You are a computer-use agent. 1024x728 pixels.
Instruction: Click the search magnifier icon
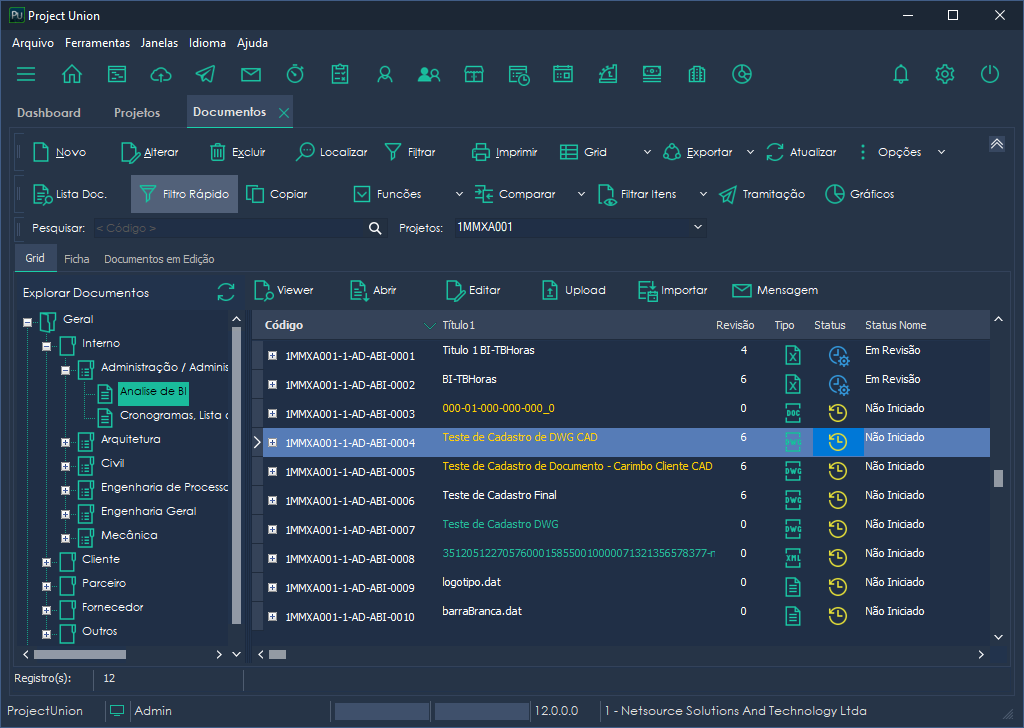(x=375, y=228)
